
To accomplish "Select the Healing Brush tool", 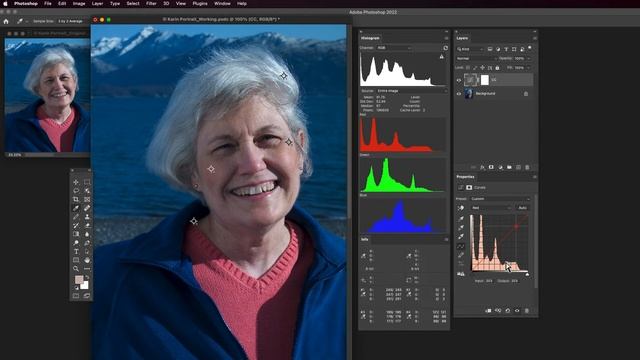I will click(x=87, y=208).
